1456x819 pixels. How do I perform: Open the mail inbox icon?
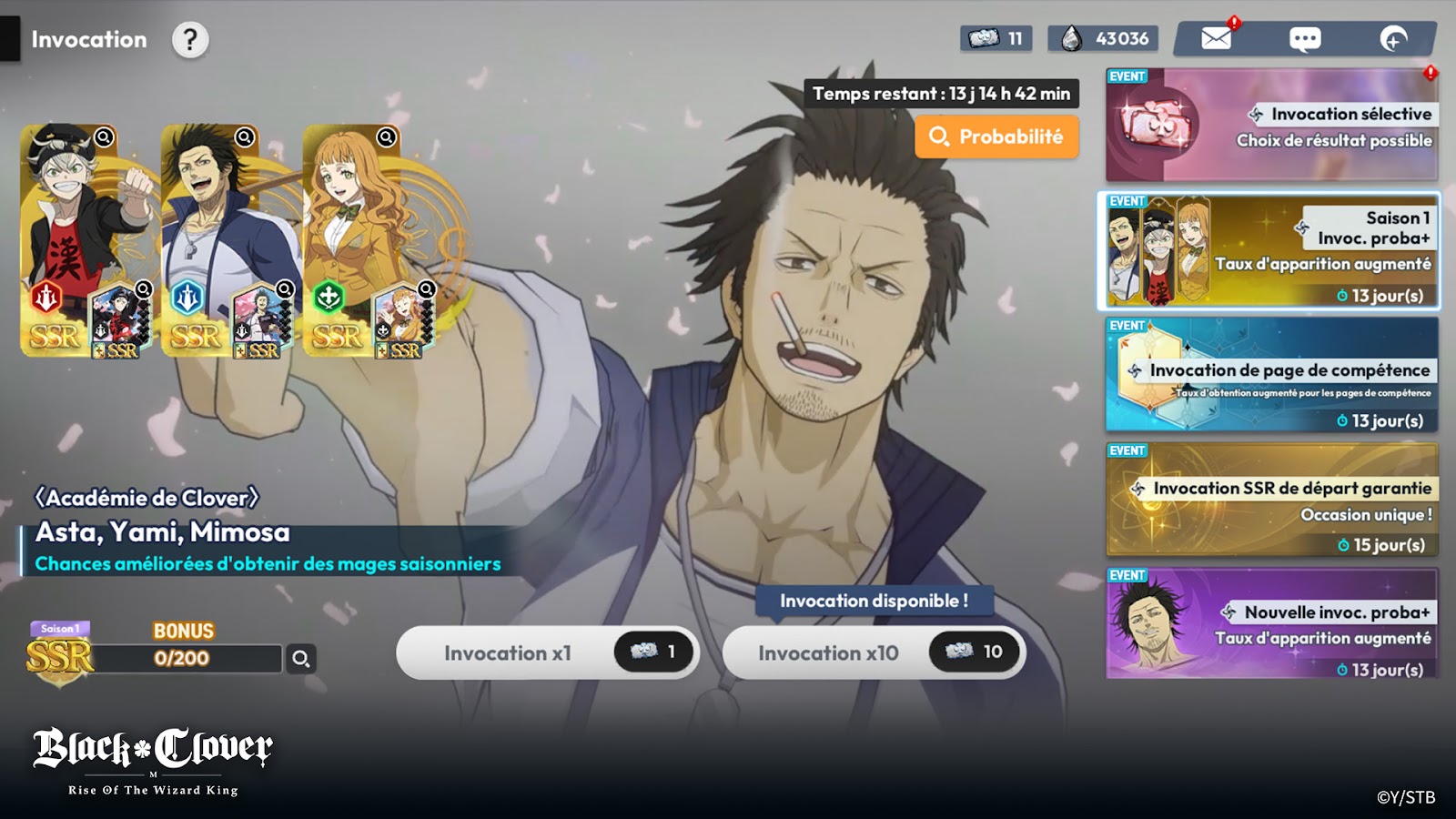(x=1216, y=38)
